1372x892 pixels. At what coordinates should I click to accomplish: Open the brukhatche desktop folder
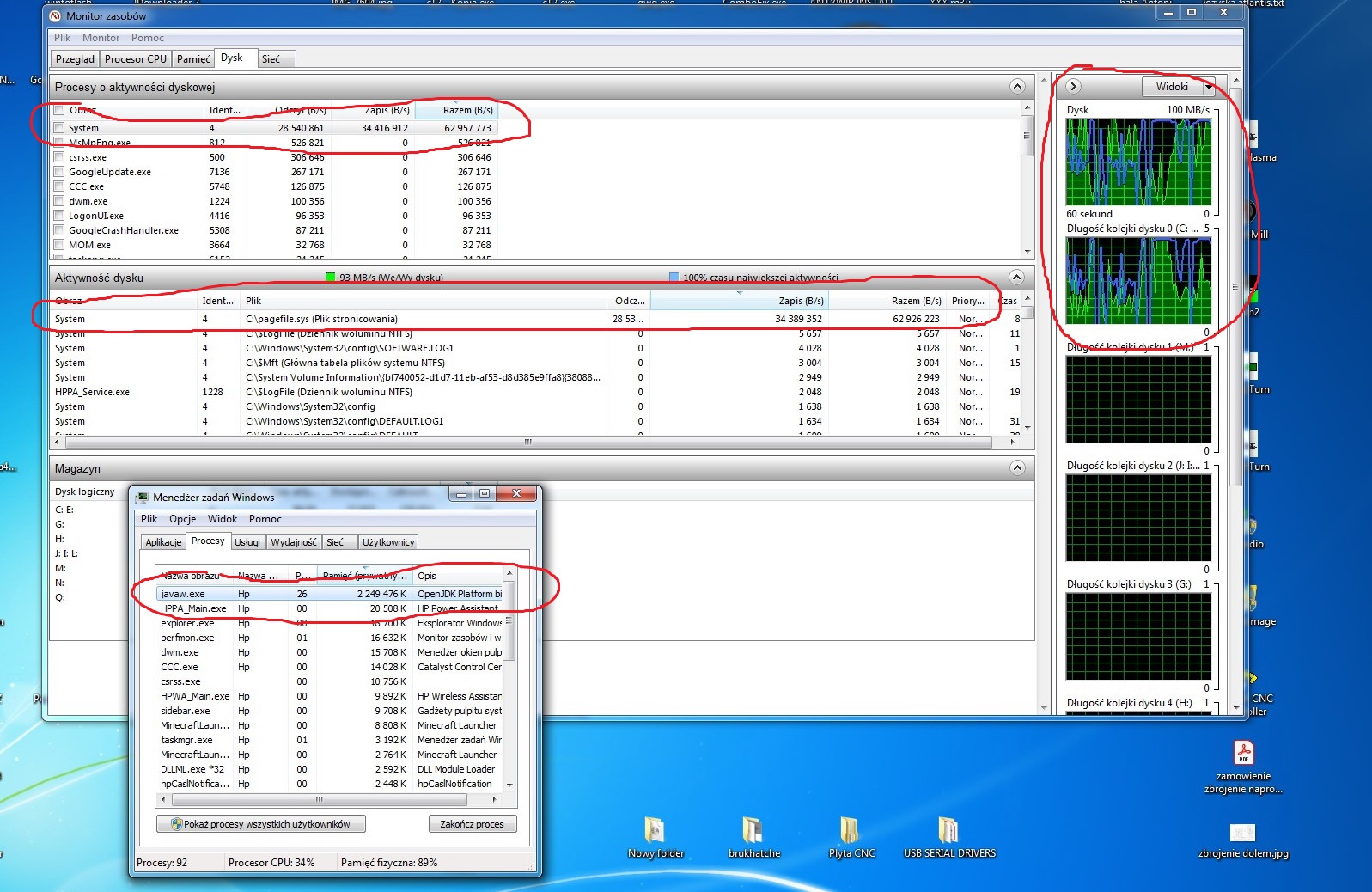(x=753, y=830)
